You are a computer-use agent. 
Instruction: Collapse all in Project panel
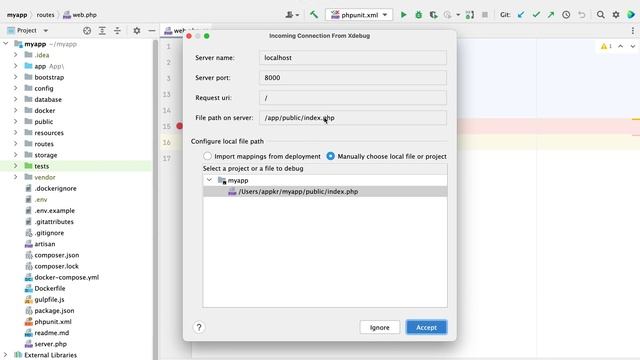point(117,31)
